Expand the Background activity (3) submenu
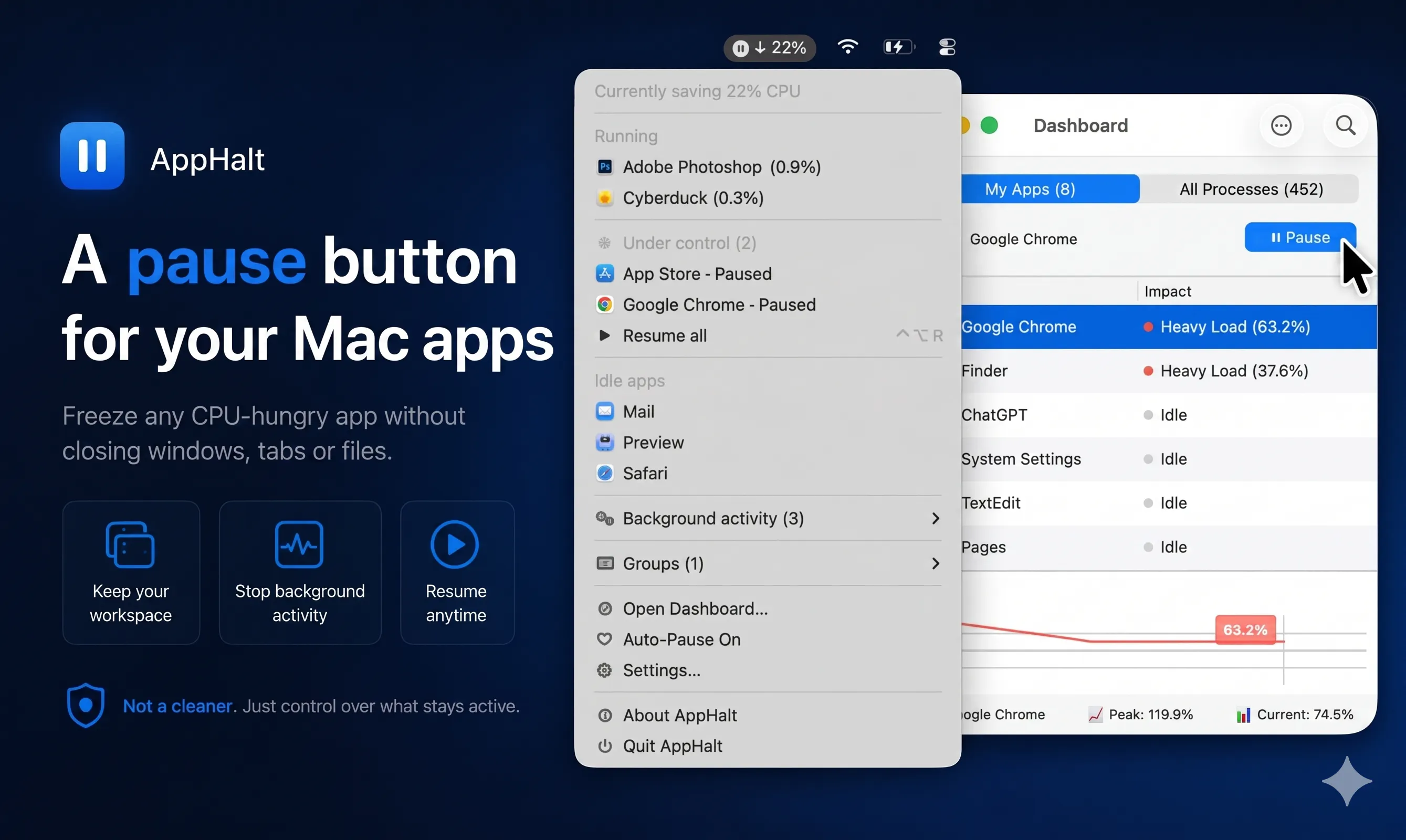 coord(768,518)
